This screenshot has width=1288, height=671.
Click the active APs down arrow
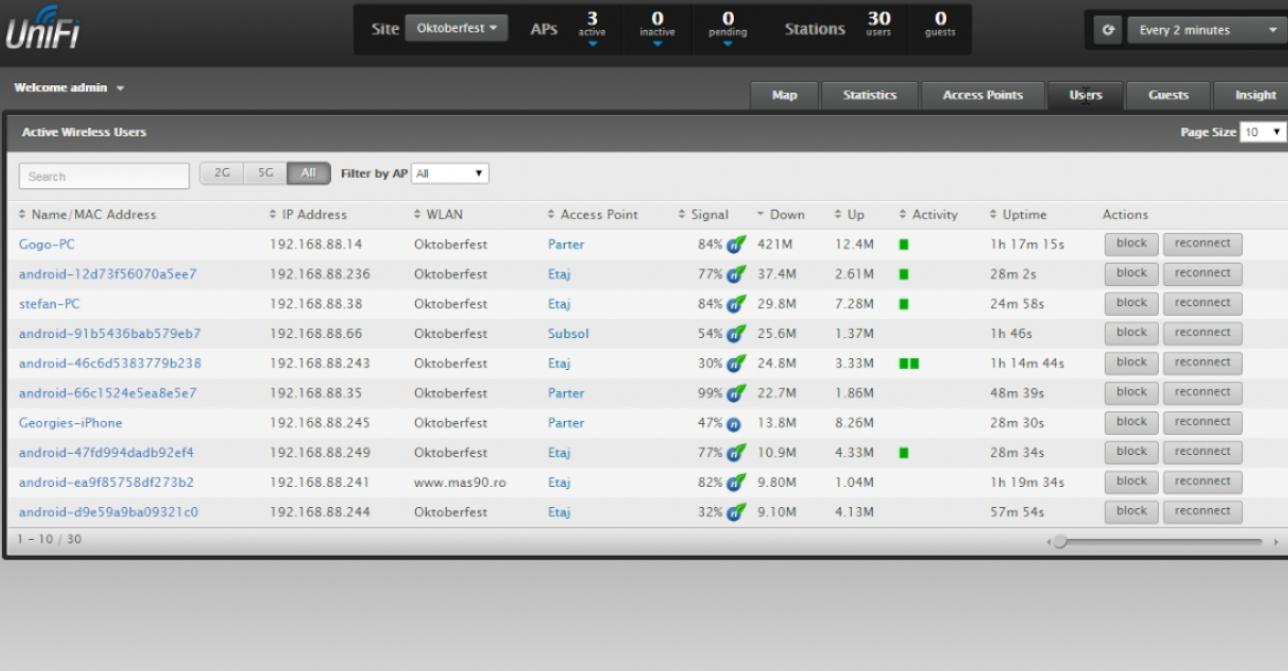click(x=591, y=43)
